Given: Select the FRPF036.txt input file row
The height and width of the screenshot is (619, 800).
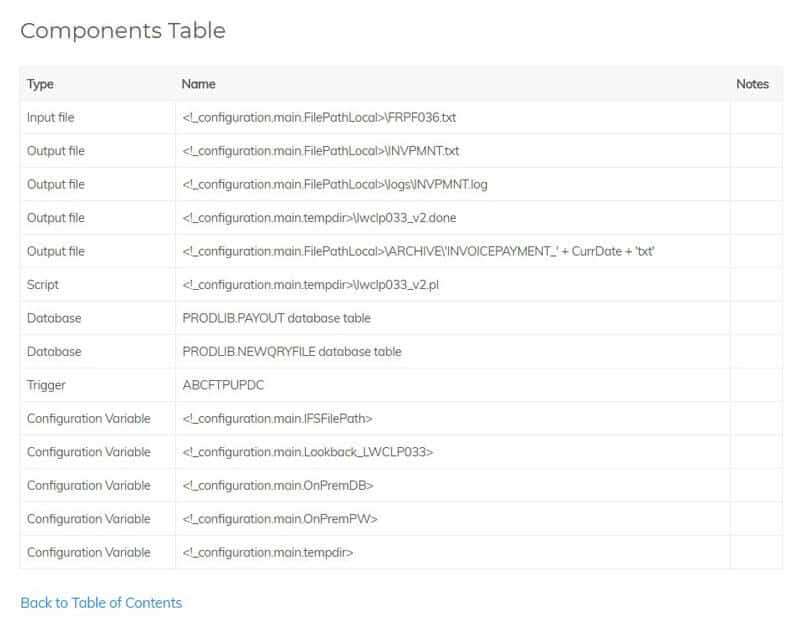Looking at the screenshot, I should coord(401,117).
